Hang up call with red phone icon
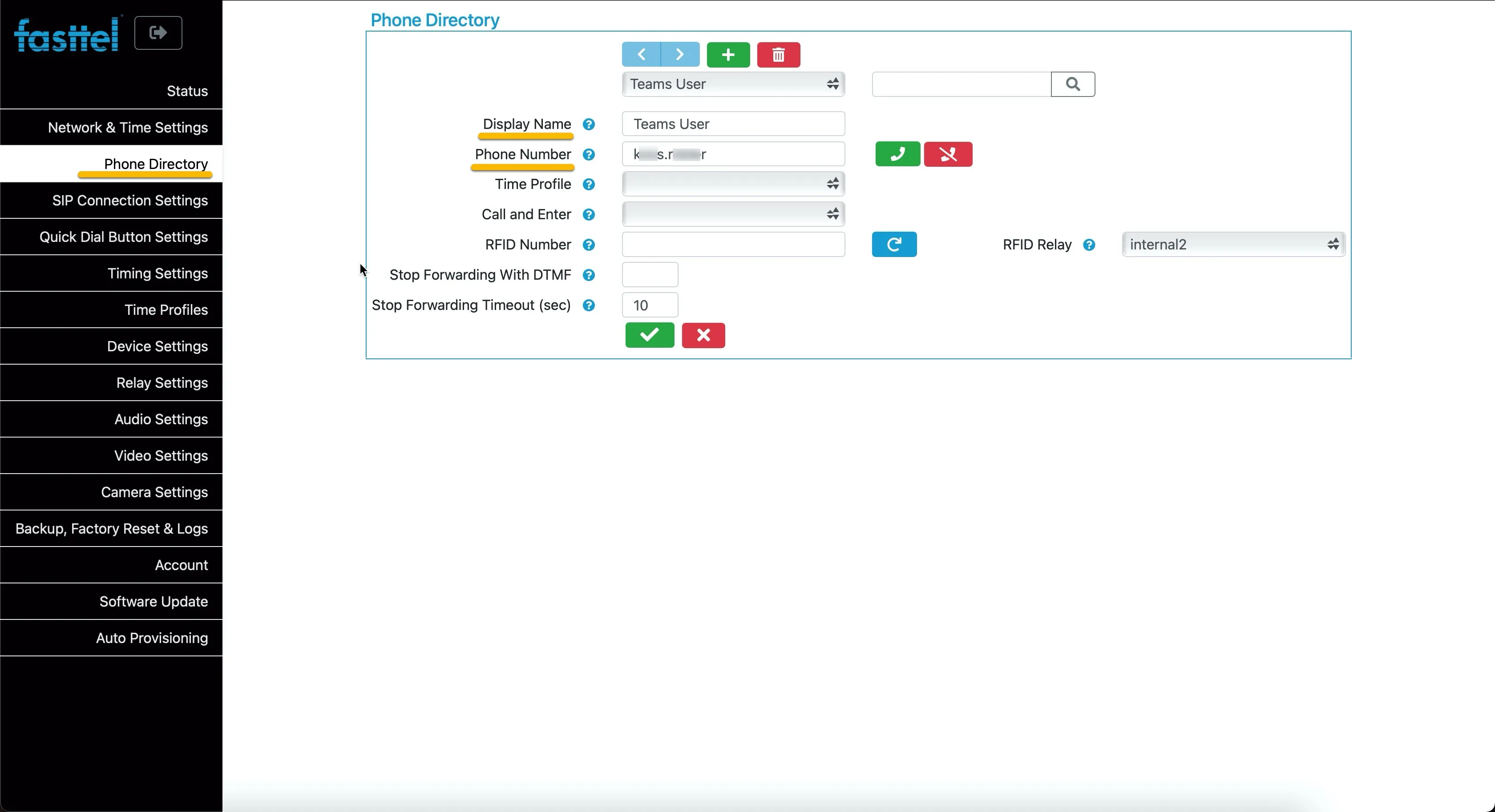 pyautogui.click(x=948, y=154)
